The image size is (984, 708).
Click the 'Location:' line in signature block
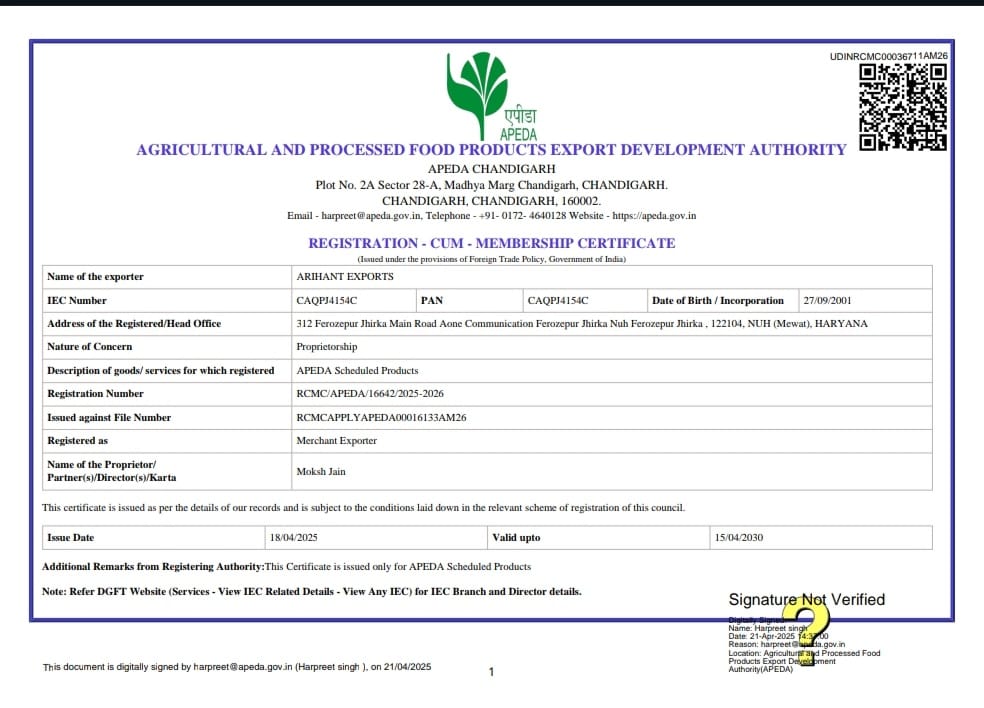pos(804,662)
